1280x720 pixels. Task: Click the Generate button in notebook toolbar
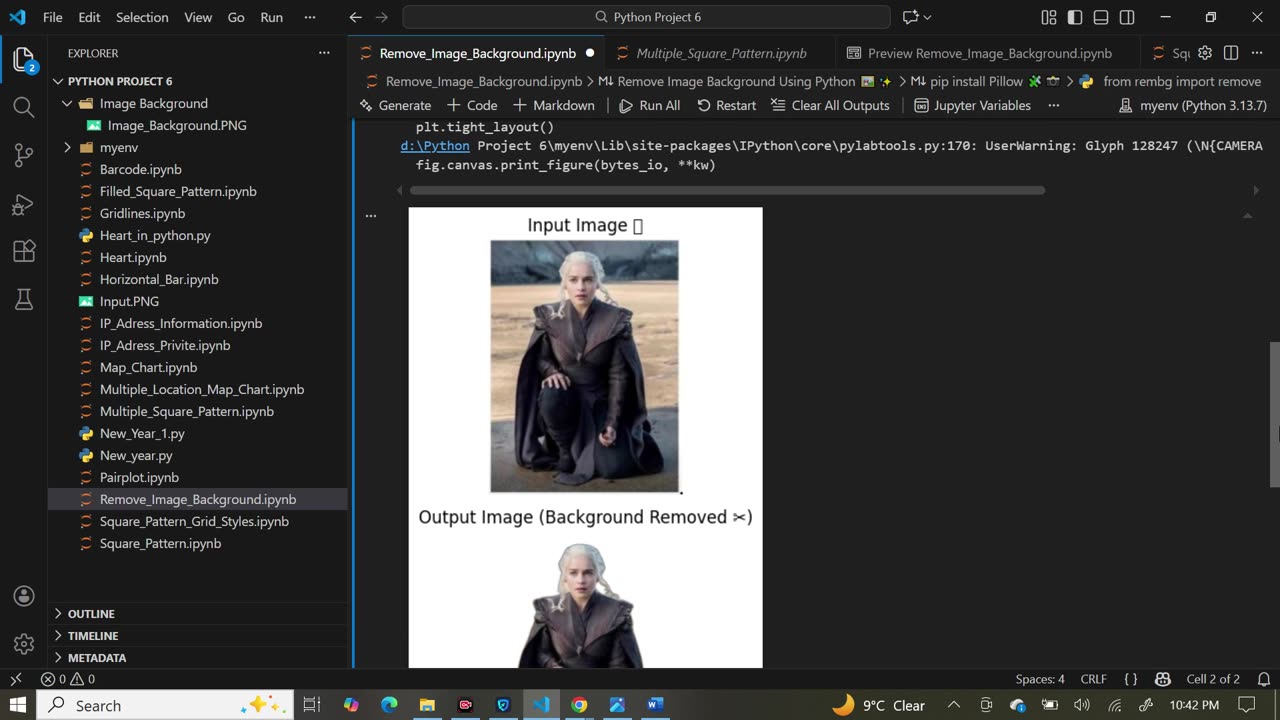pos(395,105)
